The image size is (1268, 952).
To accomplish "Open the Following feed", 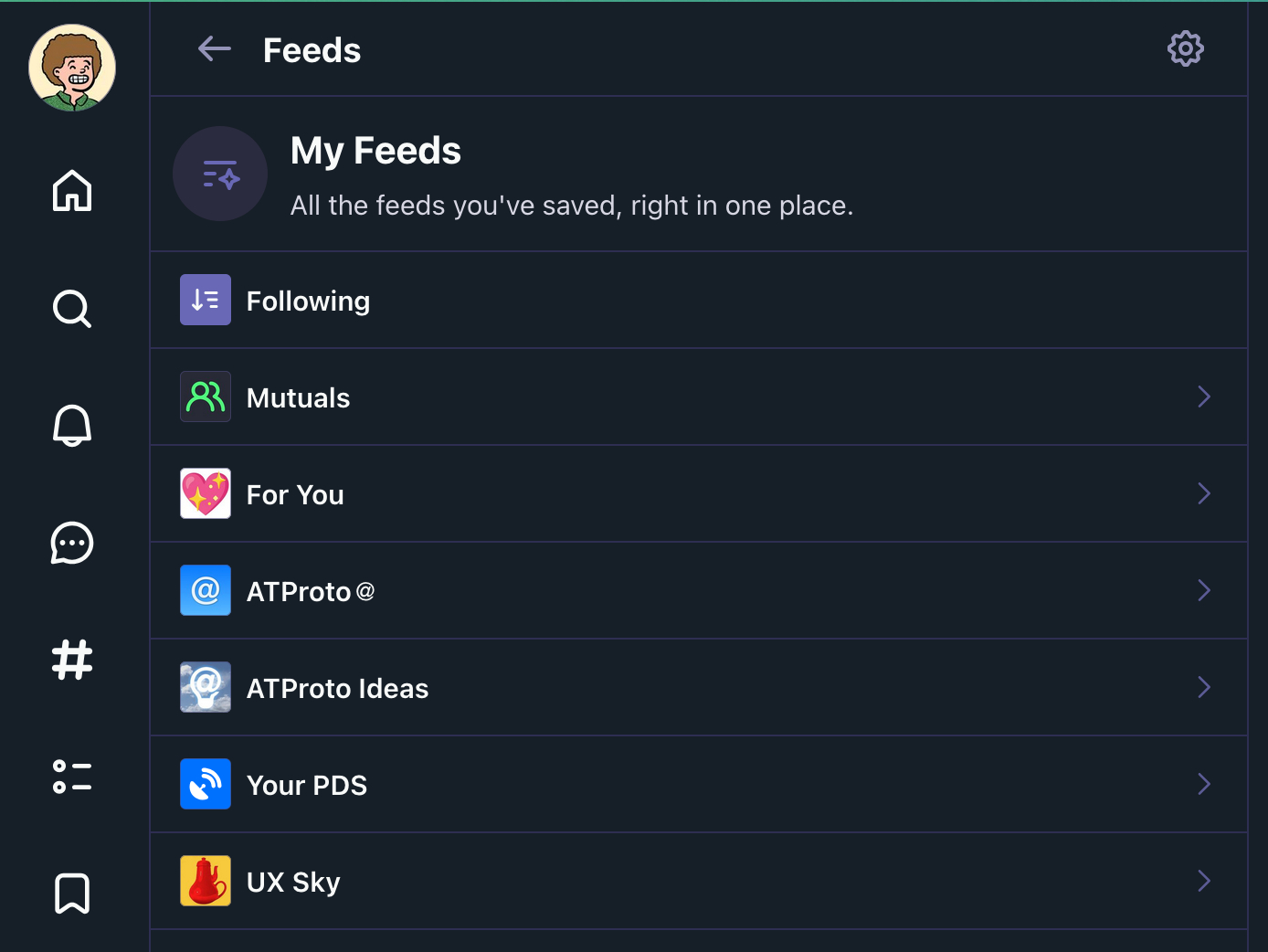I will point(308,301).
